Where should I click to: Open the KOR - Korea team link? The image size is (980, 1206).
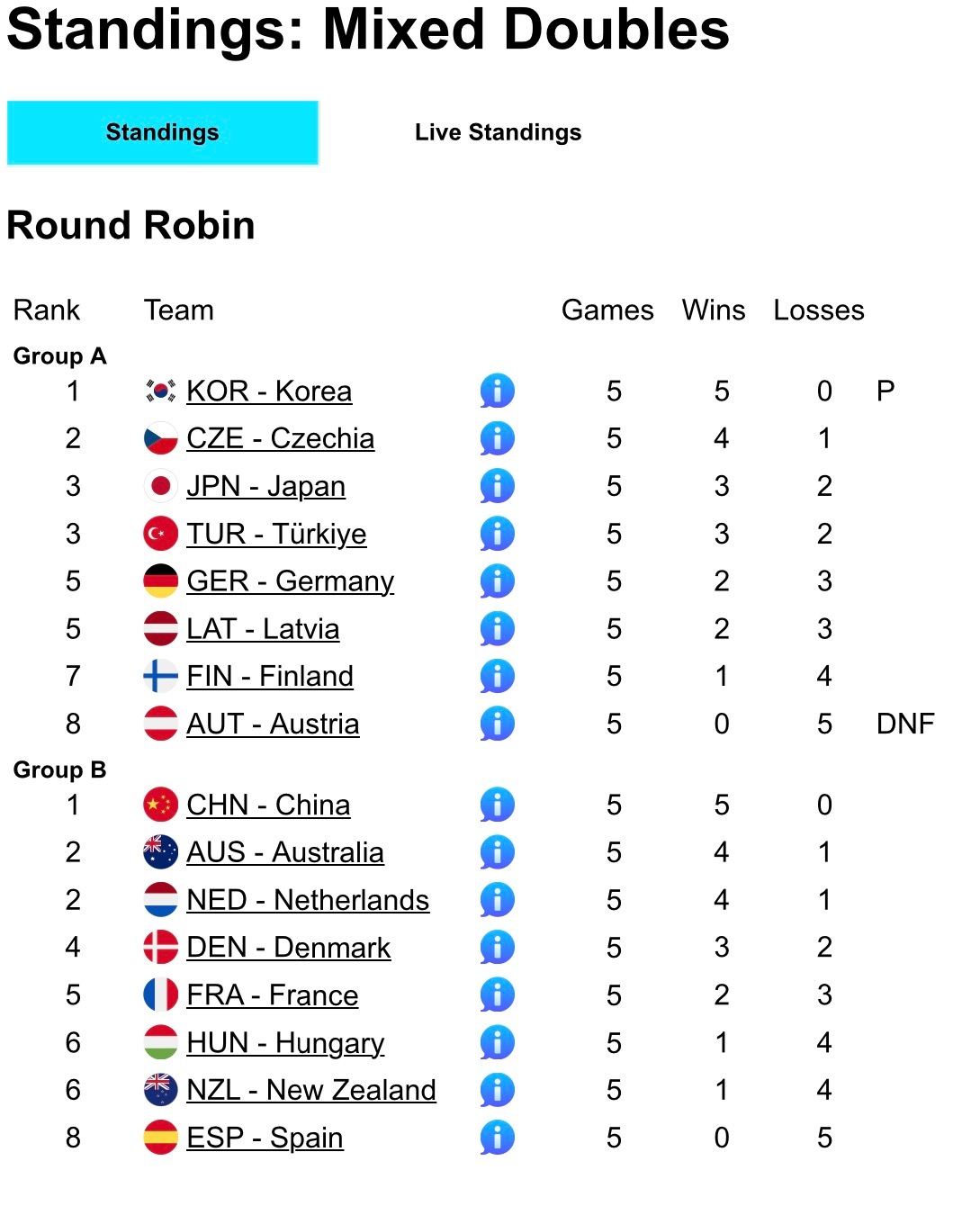[269, 391]
